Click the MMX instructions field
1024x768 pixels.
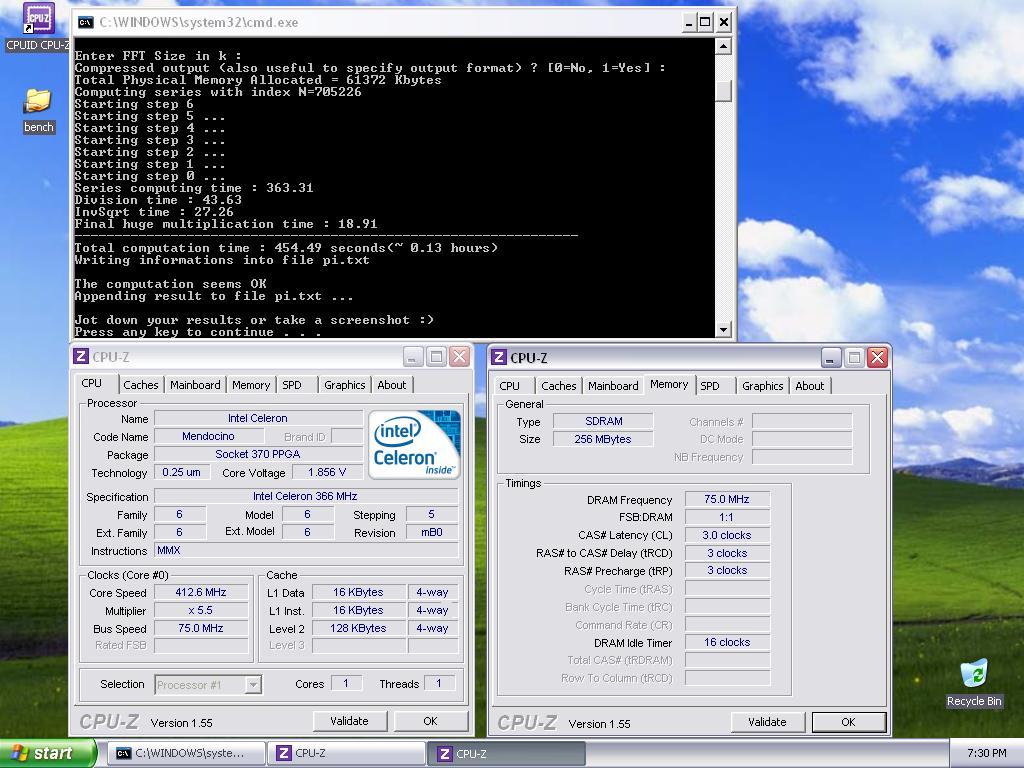(306, 551)
